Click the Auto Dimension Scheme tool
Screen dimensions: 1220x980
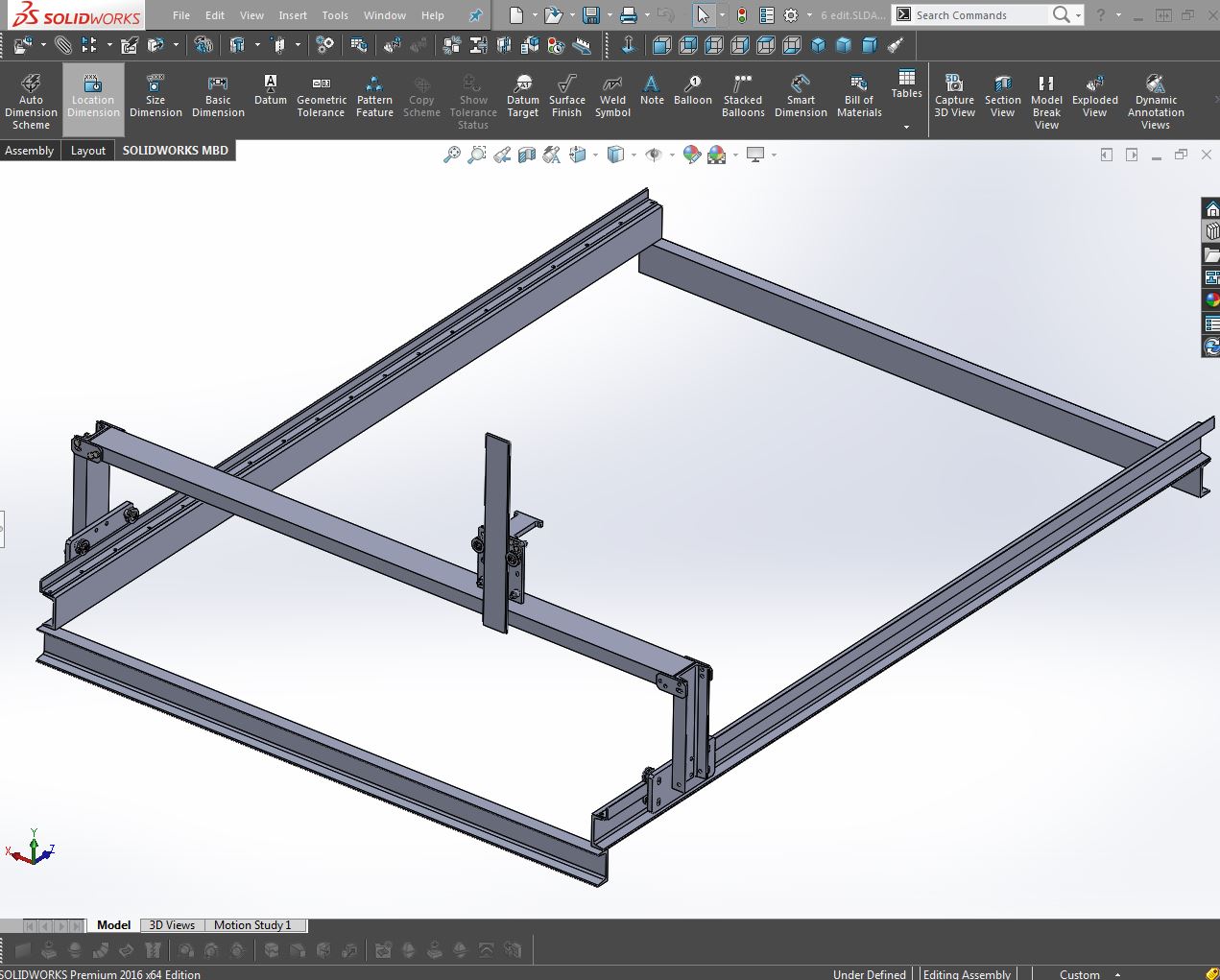coord(31,101)
